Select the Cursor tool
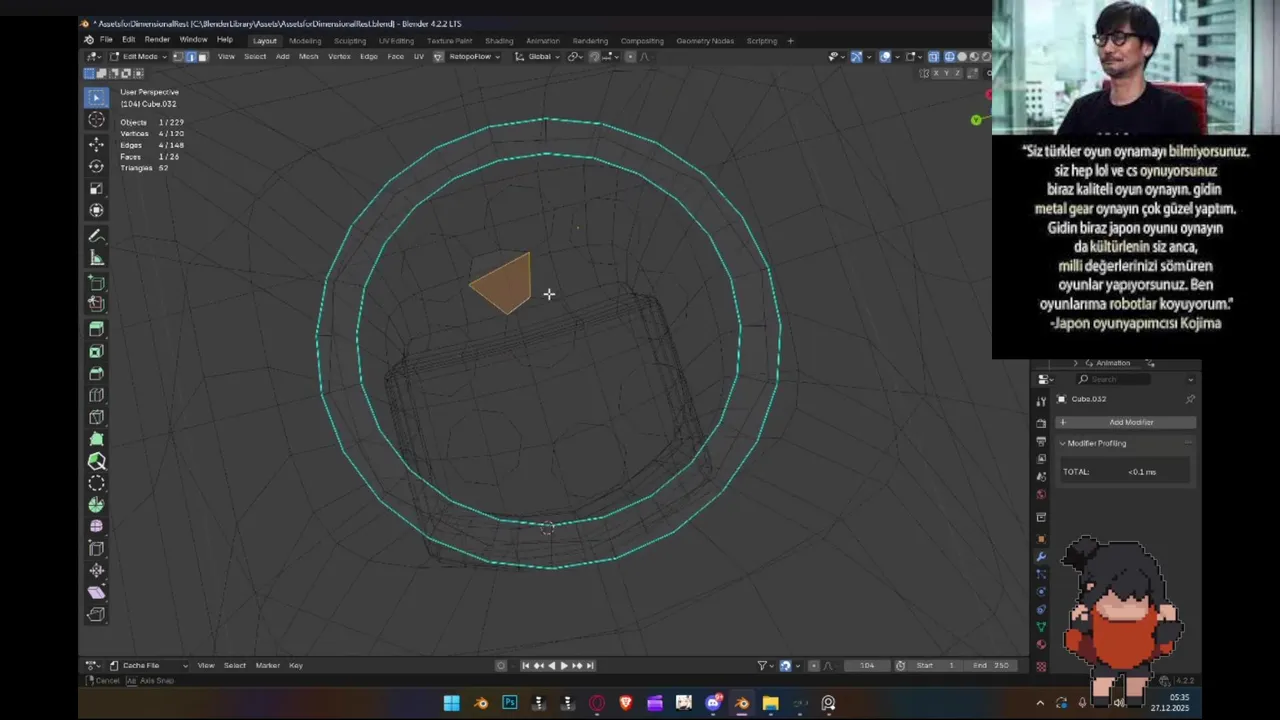 (x=96, y=120)
